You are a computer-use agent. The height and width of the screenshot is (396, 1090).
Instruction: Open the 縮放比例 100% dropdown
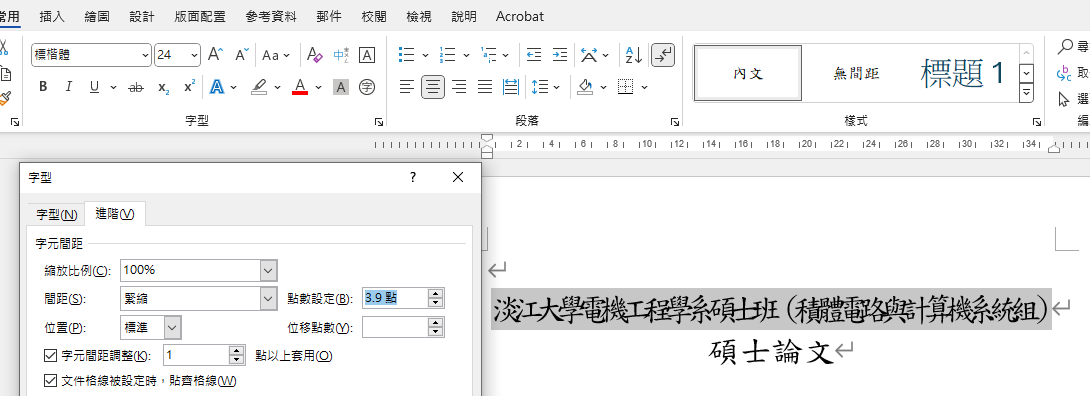[269, 270]
